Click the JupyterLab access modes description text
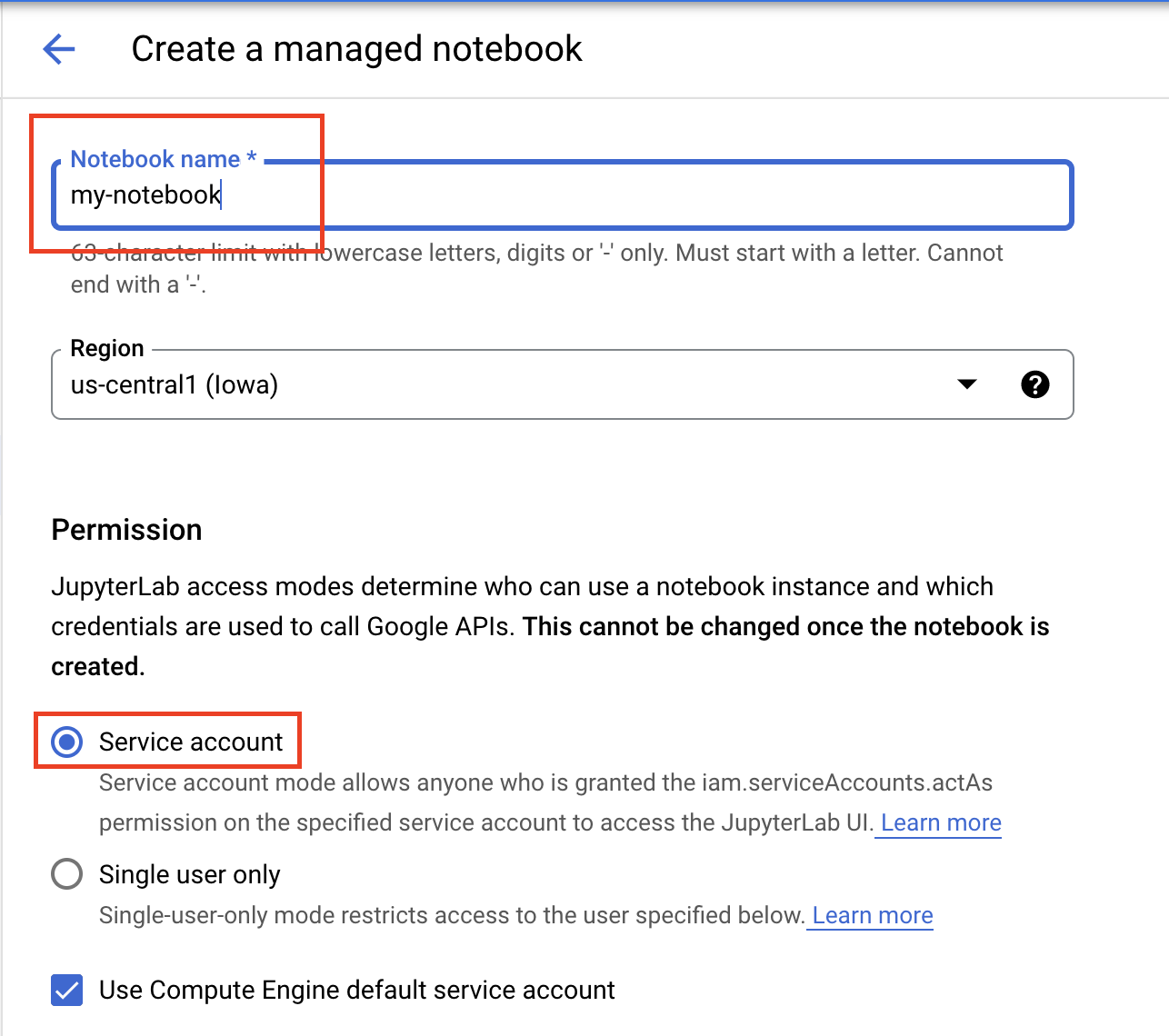 pos(523,625)
